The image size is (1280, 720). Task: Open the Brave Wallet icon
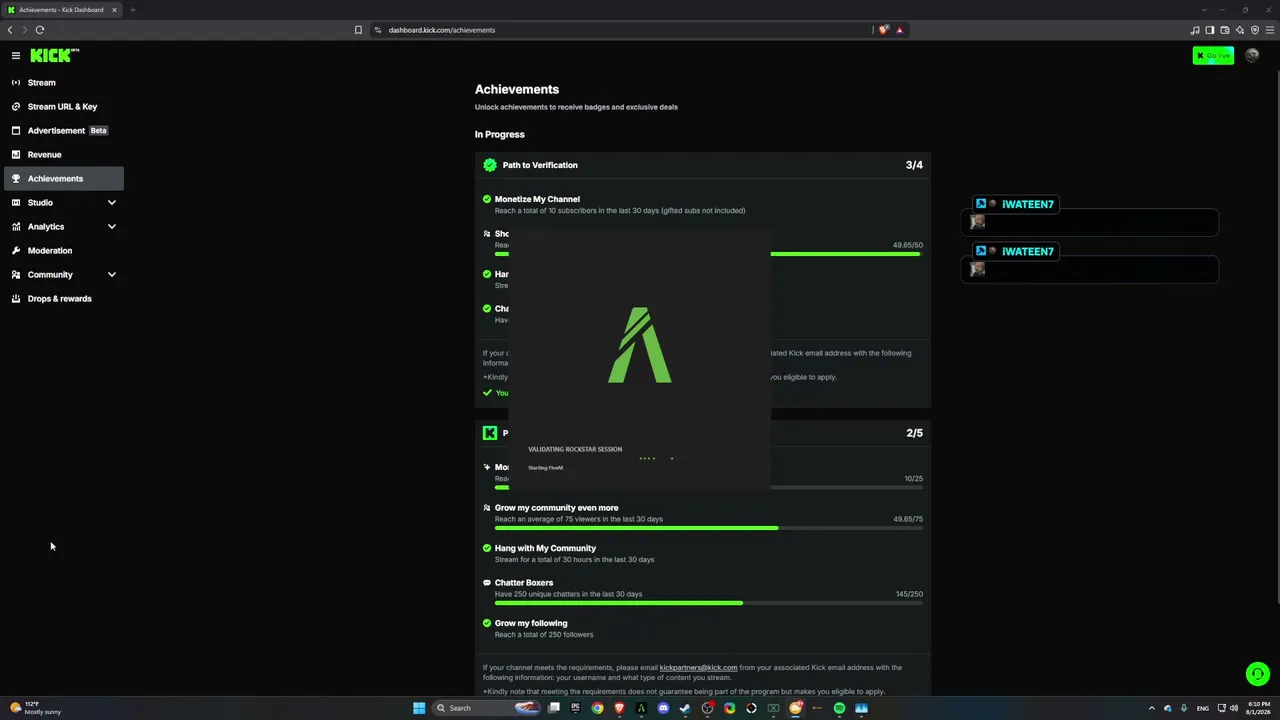1225,30
